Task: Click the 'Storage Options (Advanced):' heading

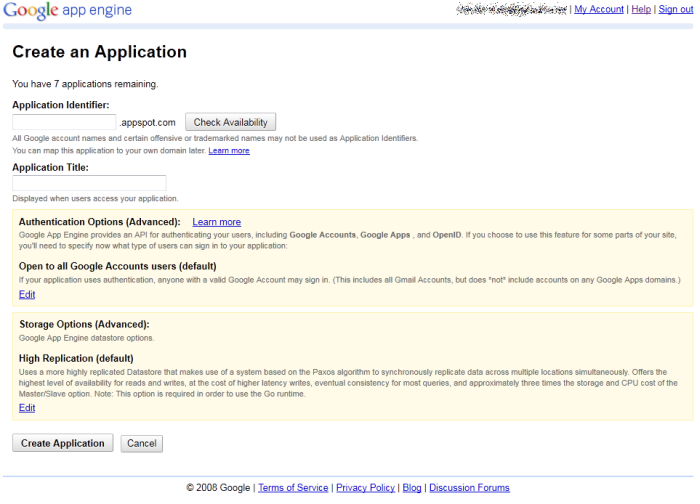Action: click(x=84, y=325)
